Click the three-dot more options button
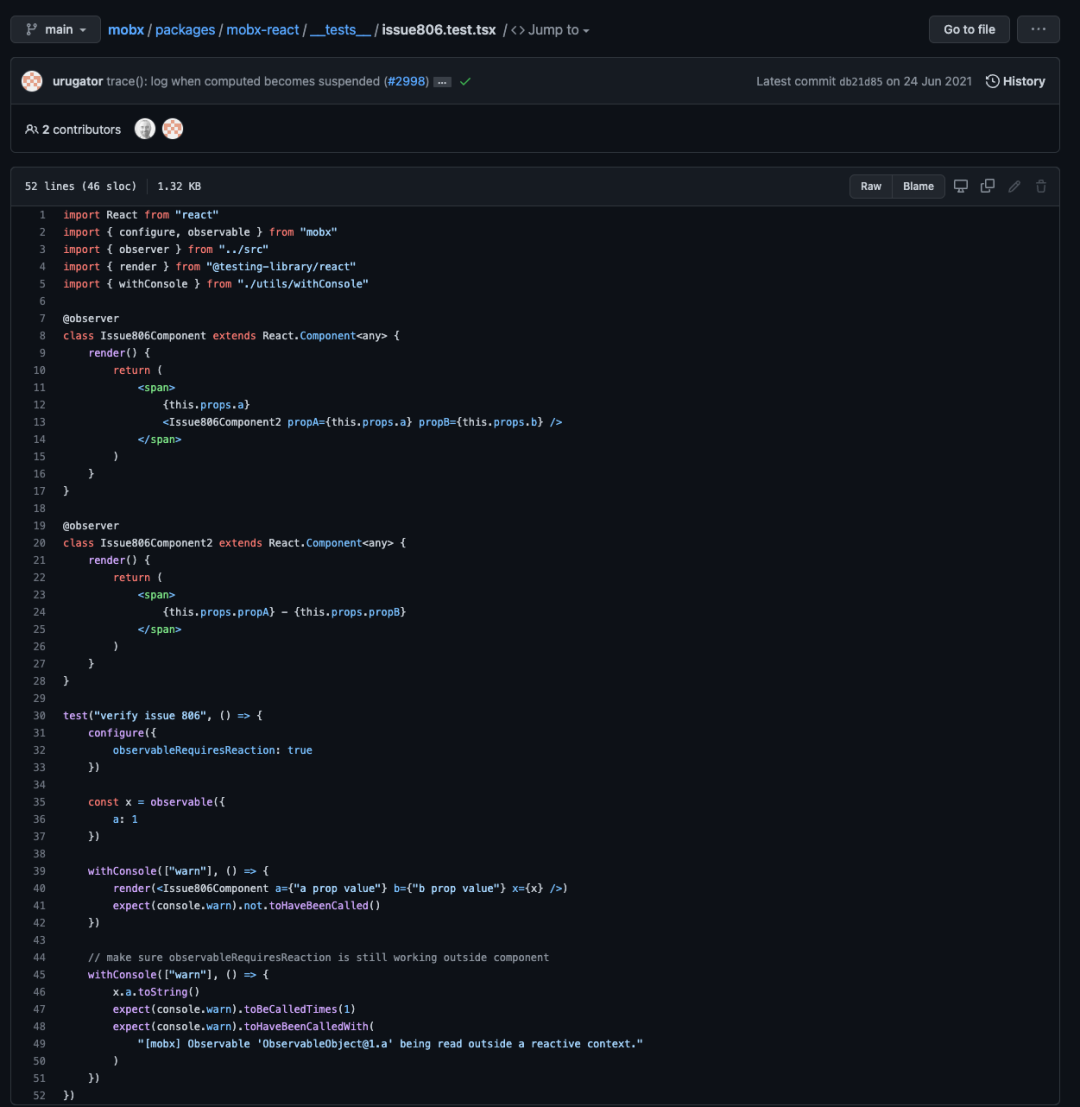The width and height of the screenshot is (1080, 1107). 1038,30
